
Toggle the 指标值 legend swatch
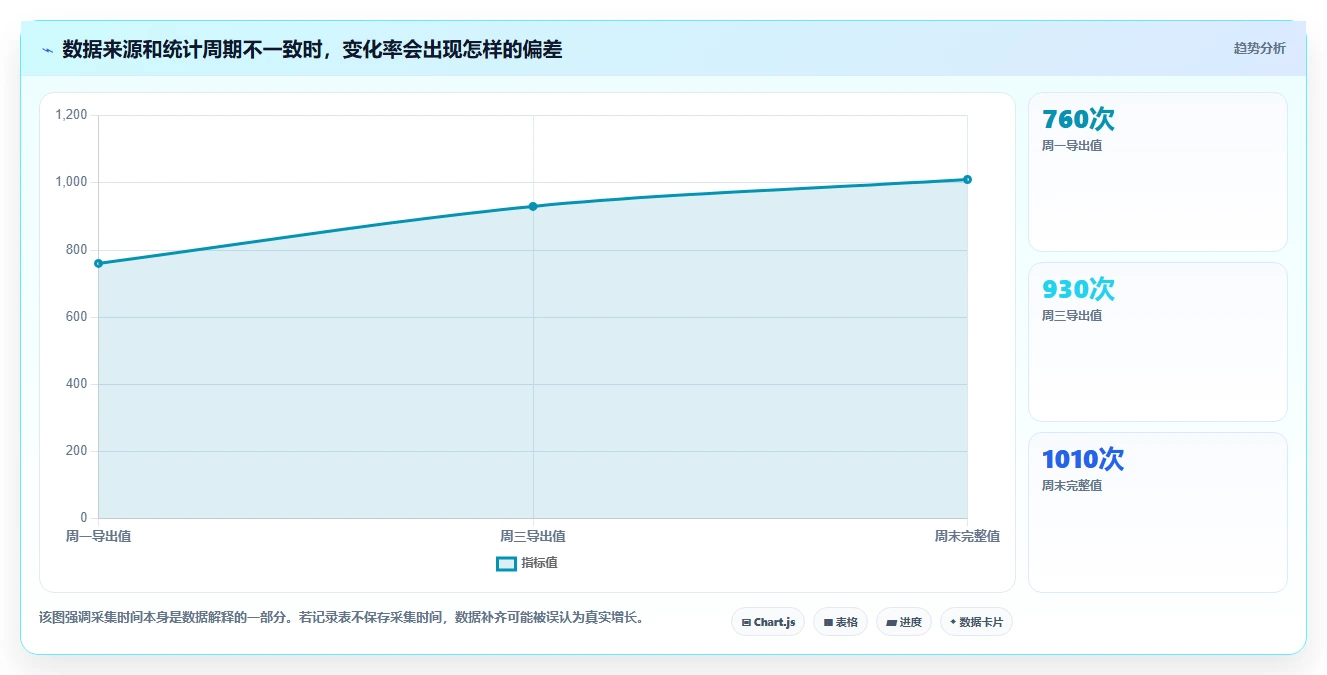tap(506, 564)
